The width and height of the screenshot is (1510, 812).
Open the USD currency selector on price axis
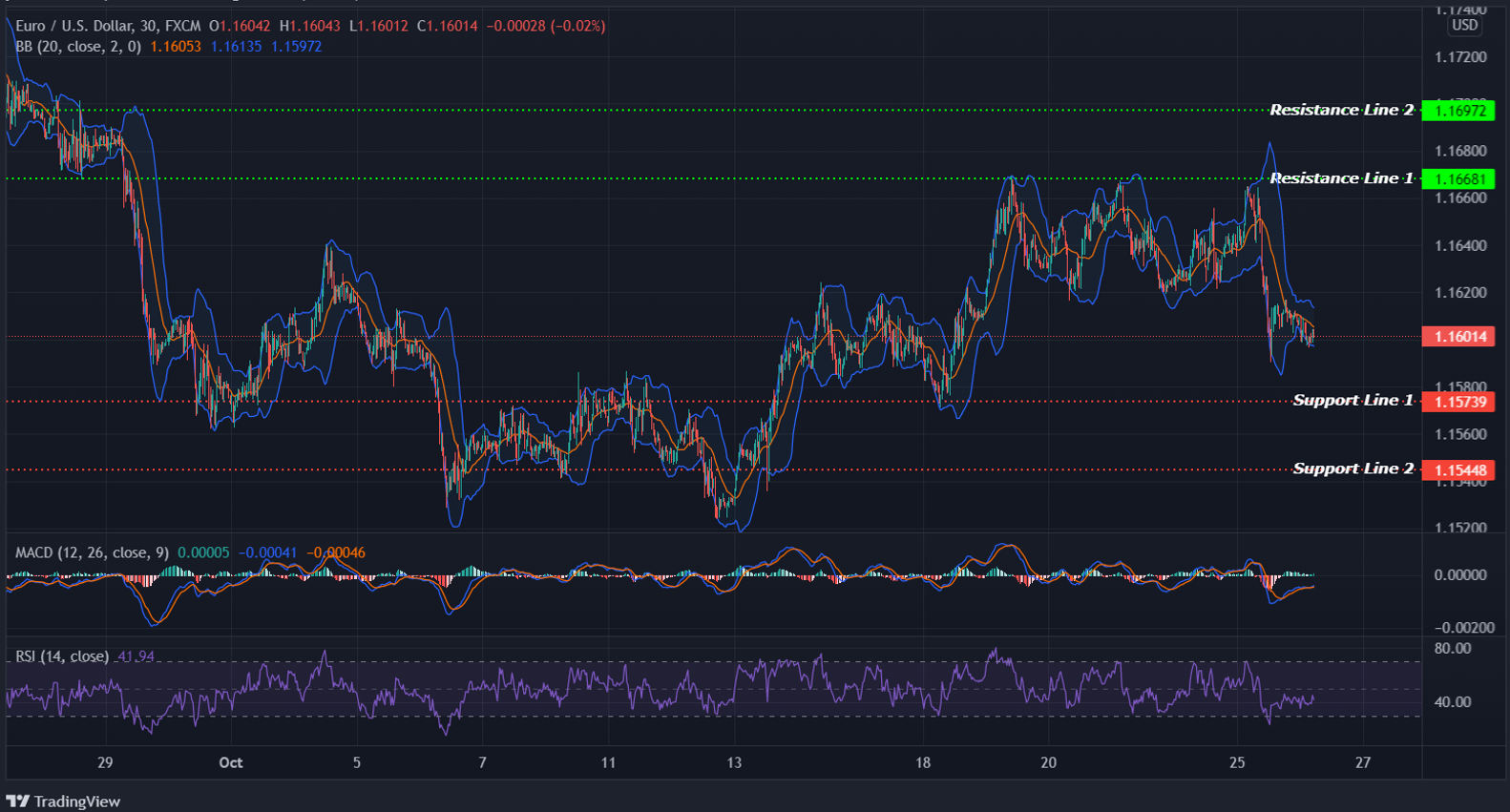click(1464, 26)
